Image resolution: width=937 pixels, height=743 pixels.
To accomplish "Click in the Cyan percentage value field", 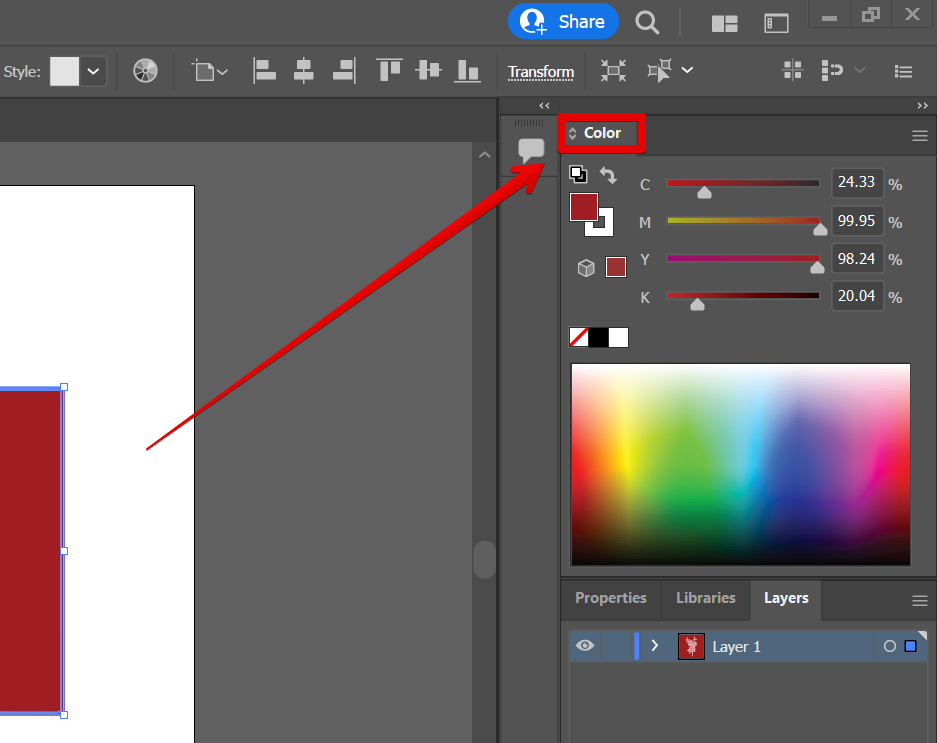I will click(856, 183).
